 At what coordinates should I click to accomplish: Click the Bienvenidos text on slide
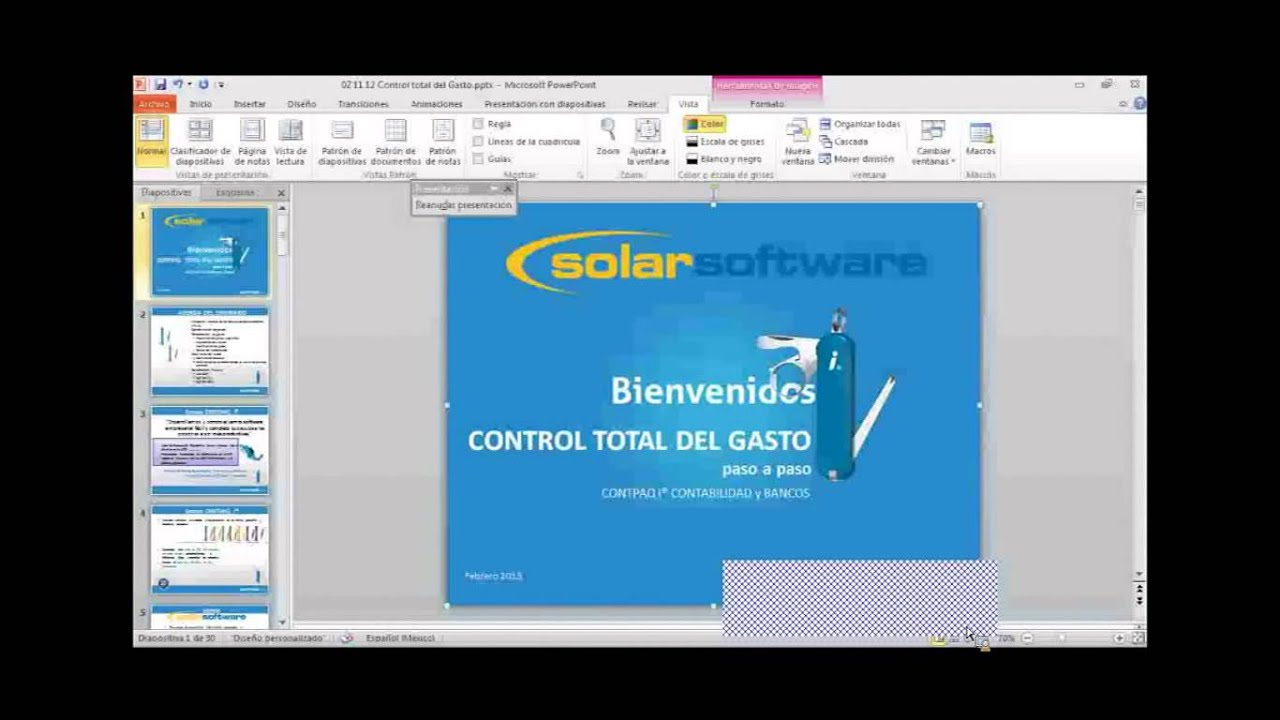(712, 390)
